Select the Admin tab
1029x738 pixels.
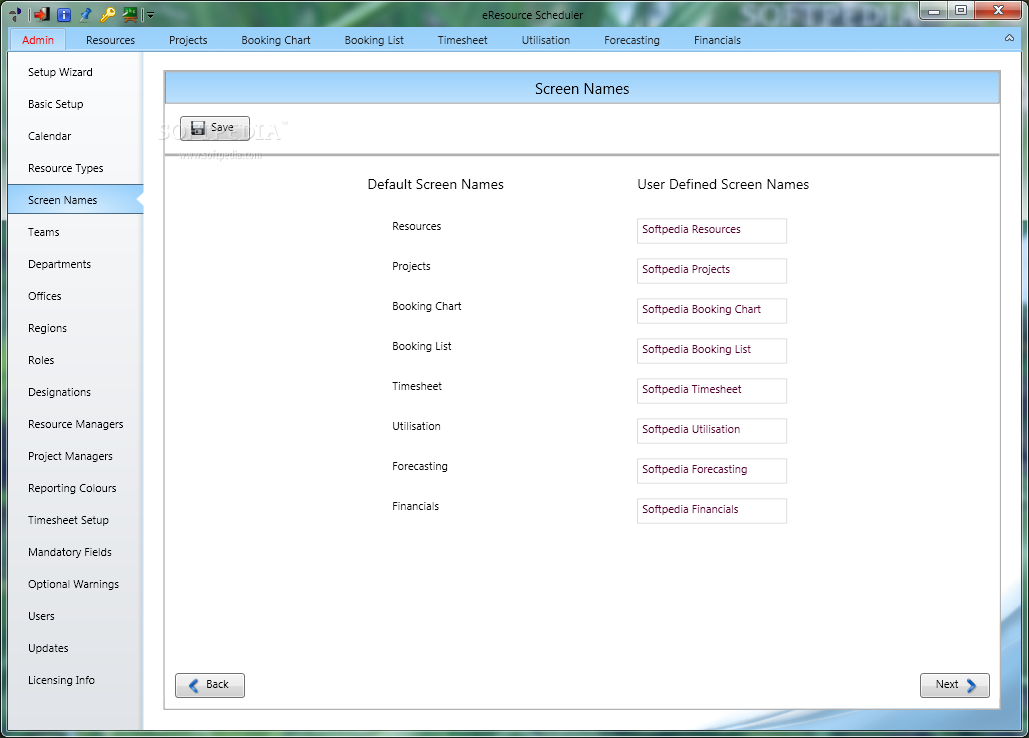[38, 40]
